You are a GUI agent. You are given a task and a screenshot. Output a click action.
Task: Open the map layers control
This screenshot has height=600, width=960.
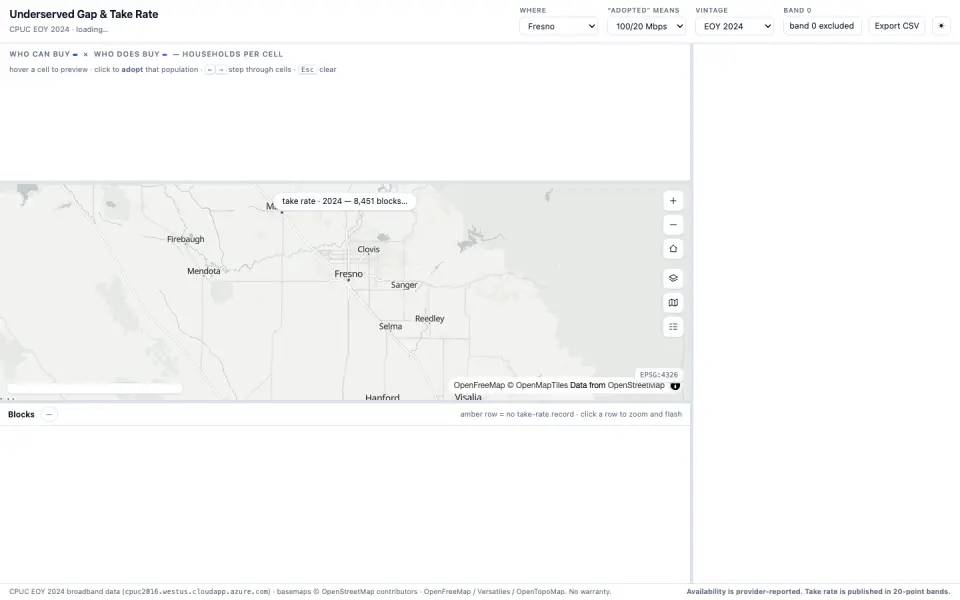pos(673,279)
